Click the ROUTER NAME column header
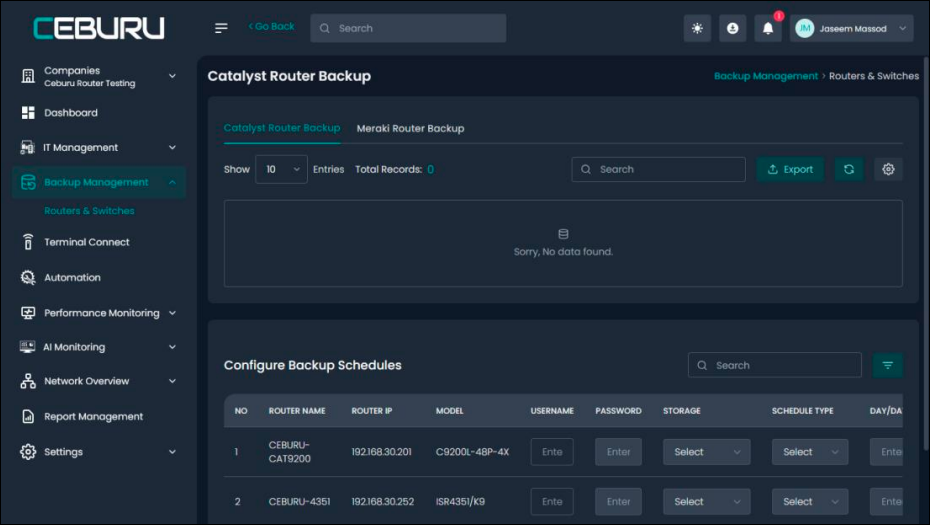The height and width of the screenshot is (525, 930). tap(297, 411)
